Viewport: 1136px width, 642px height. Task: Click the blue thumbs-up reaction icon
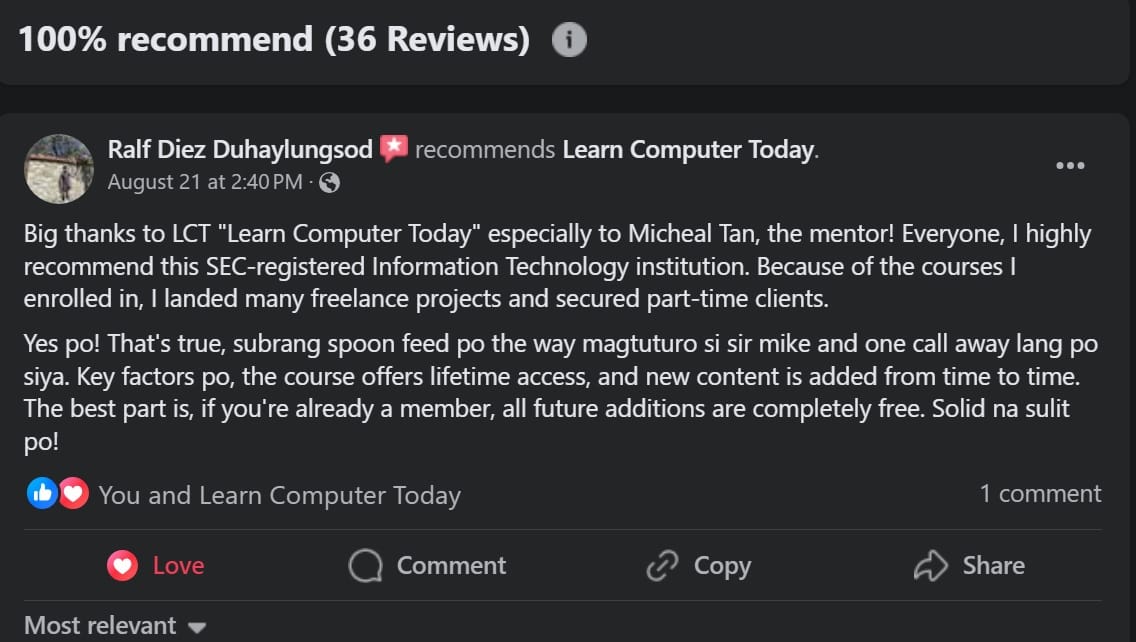point(42,493)
